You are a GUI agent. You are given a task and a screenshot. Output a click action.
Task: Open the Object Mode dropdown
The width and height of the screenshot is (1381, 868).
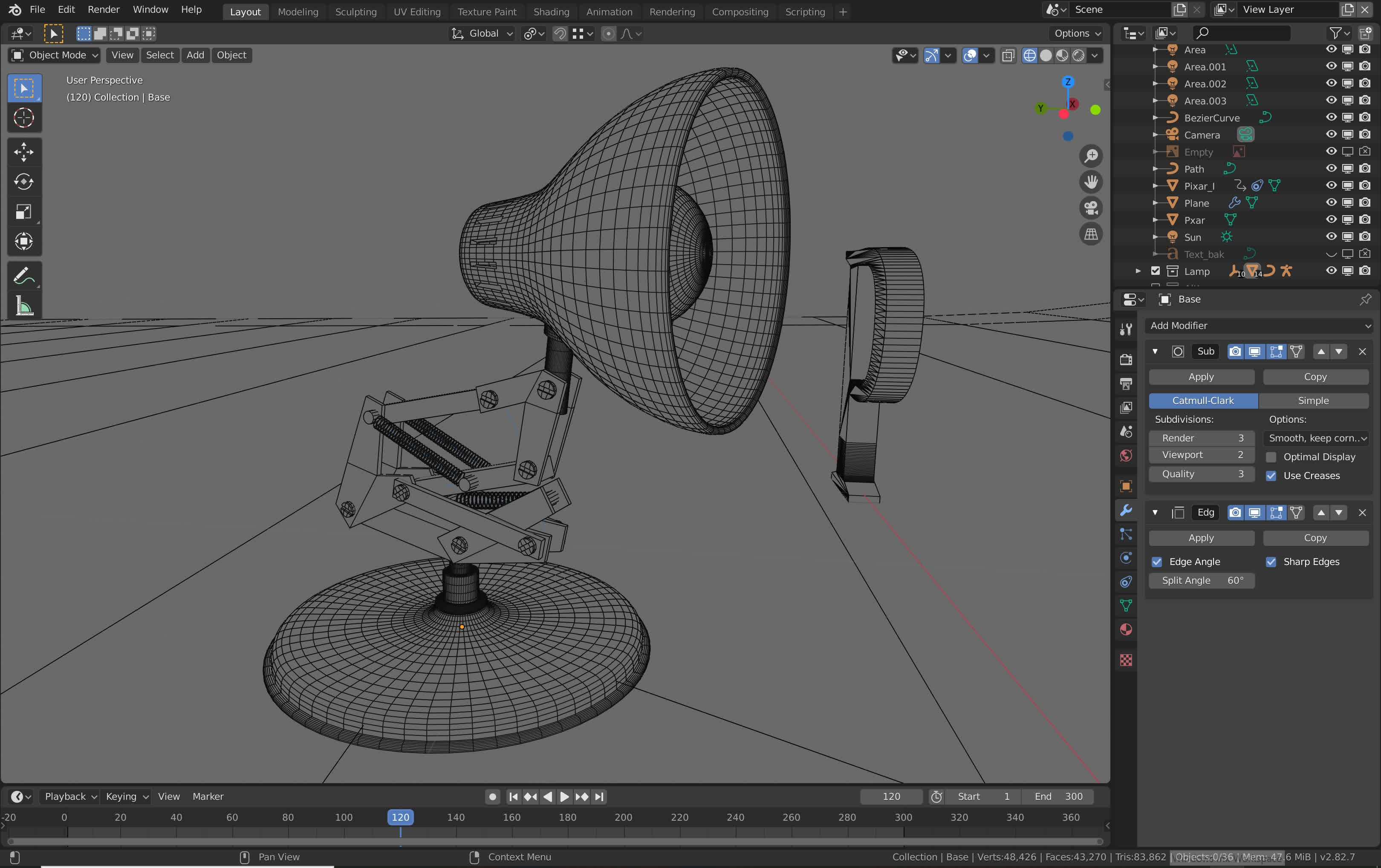coord(55,55)
